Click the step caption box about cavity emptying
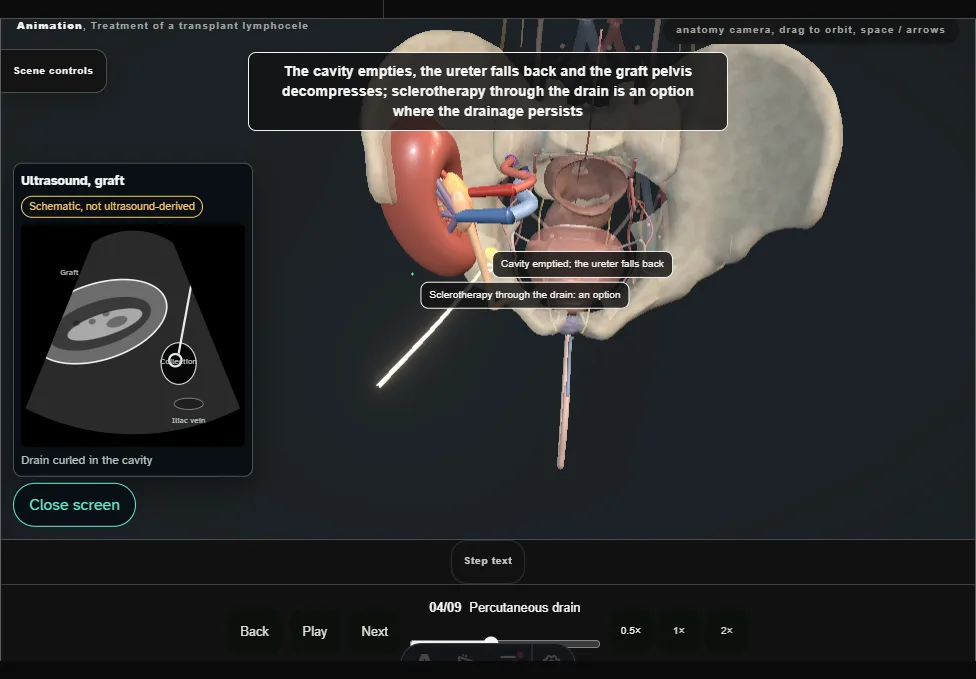Viewport: 976px width, 679px height. (x=487, y=91)
